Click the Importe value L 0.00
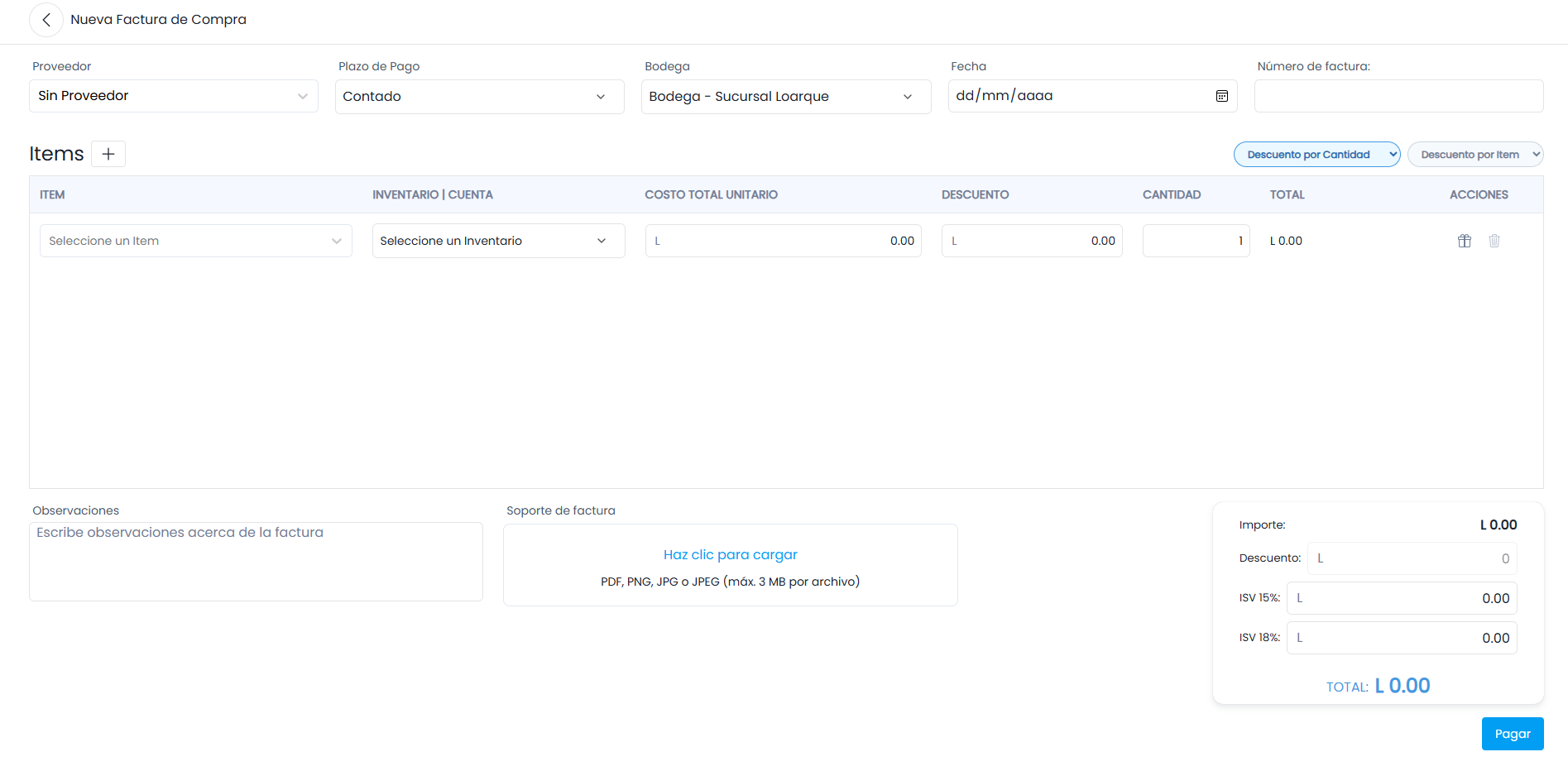This screenshot has height=771, width=1568. 1498,524
